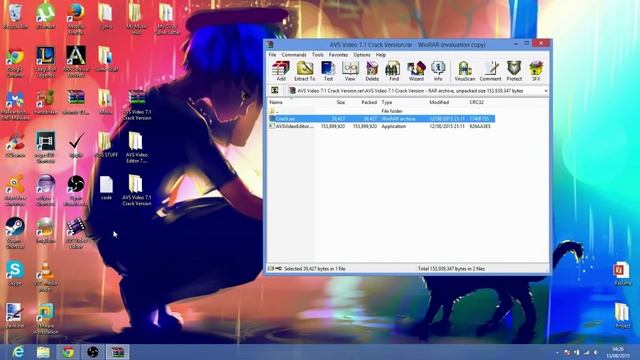
Task: Click 'Total 153,939,347 bytes in 2 files' status text
Action: coord(451,269)
